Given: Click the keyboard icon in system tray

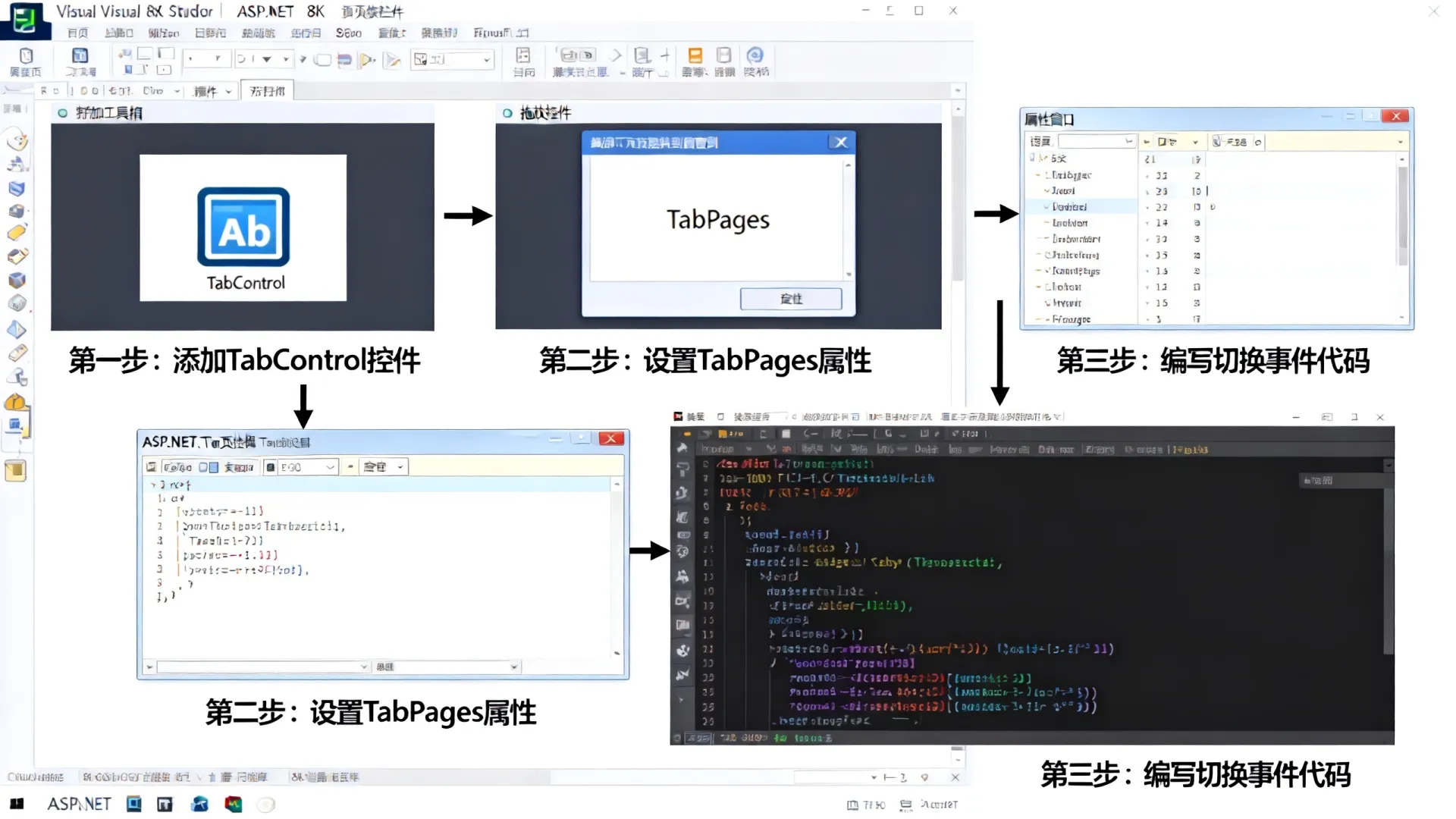Looking at the screenshot, I should pos(905,805).
